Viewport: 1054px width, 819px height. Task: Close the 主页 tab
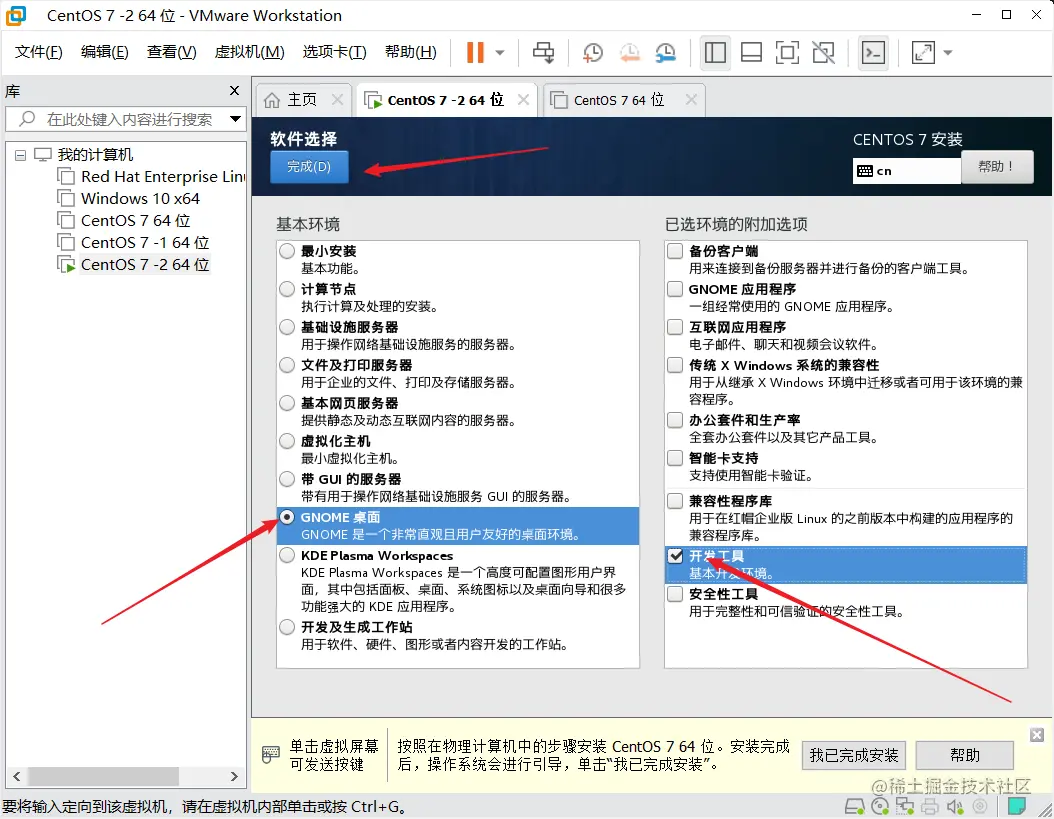(337, 100)
